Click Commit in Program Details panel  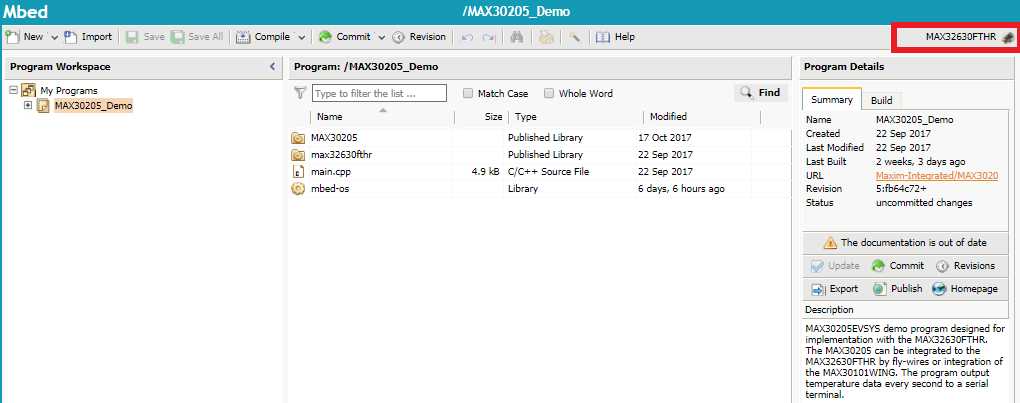point(898,266)
